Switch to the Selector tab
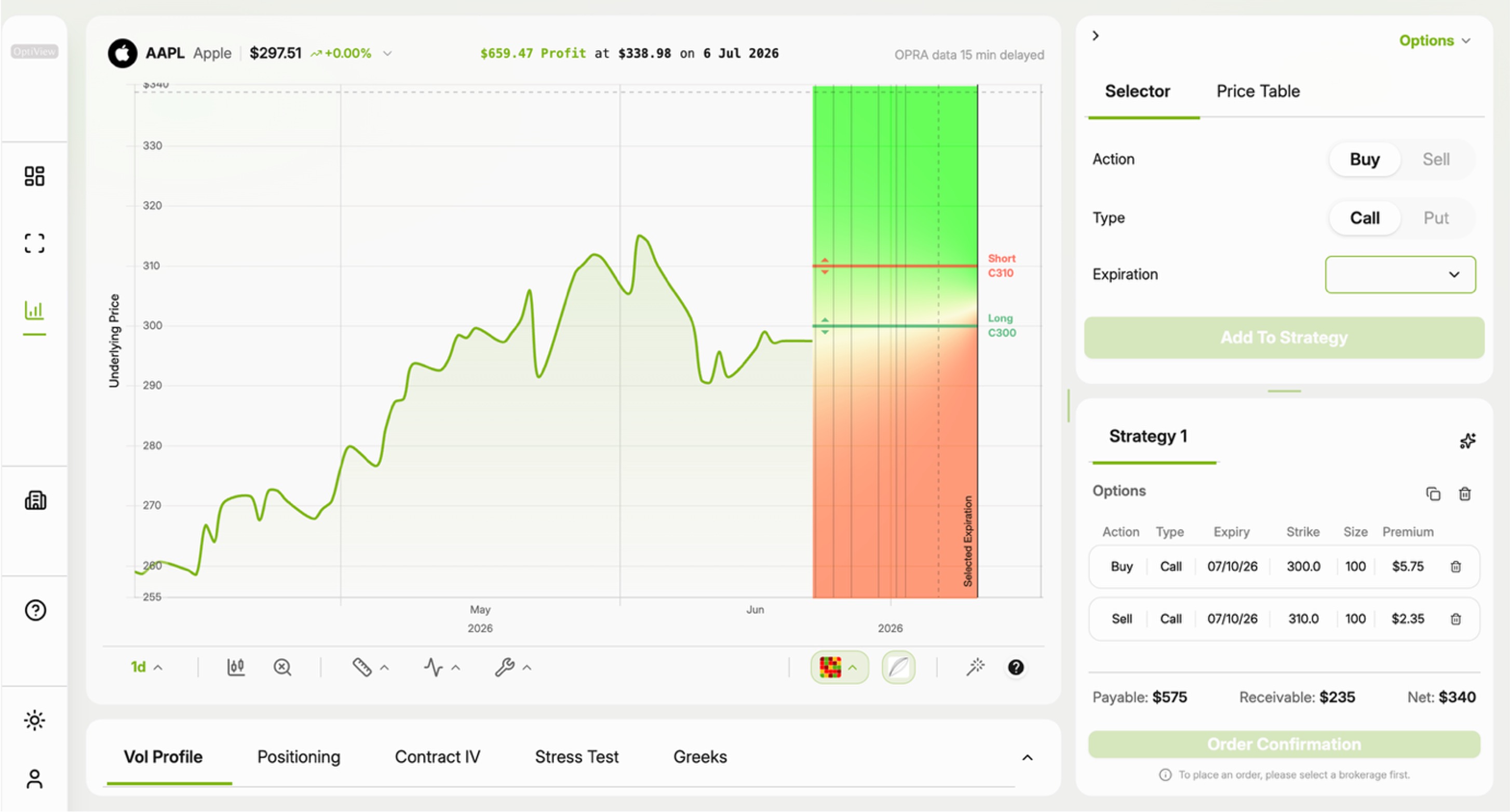Image resolution: width=1510 pixels, height=812 pixels. click(1137, 91)
